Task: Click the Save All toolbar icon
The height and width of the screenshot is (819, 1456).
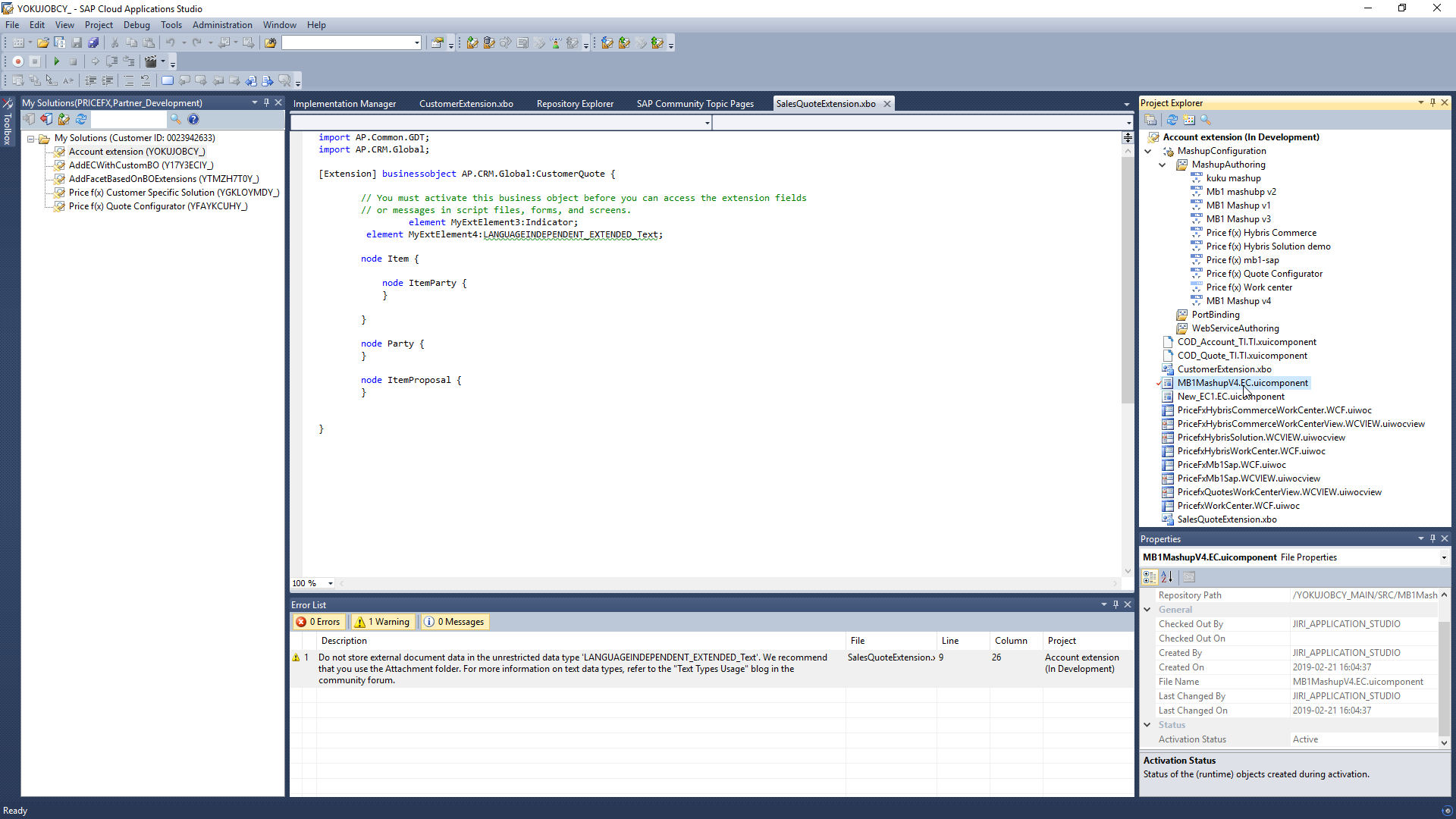Action: click(x=93, y=43)
